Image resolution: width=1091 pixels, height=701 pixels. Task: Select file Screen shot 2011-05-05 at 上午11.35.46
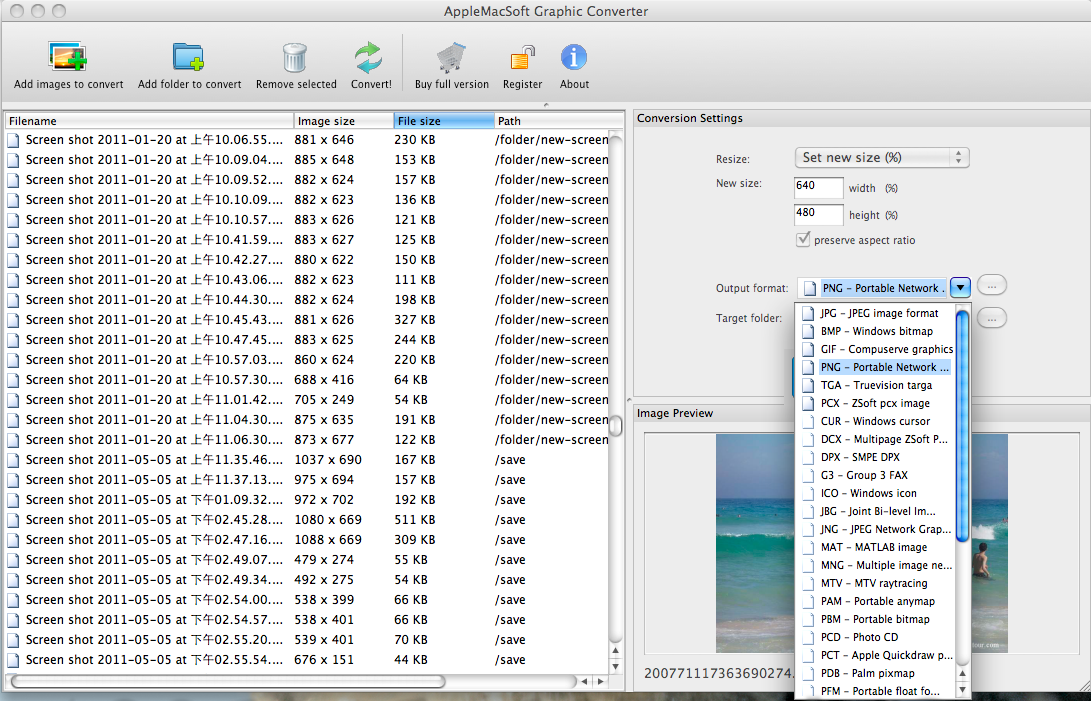coord(307,460)
